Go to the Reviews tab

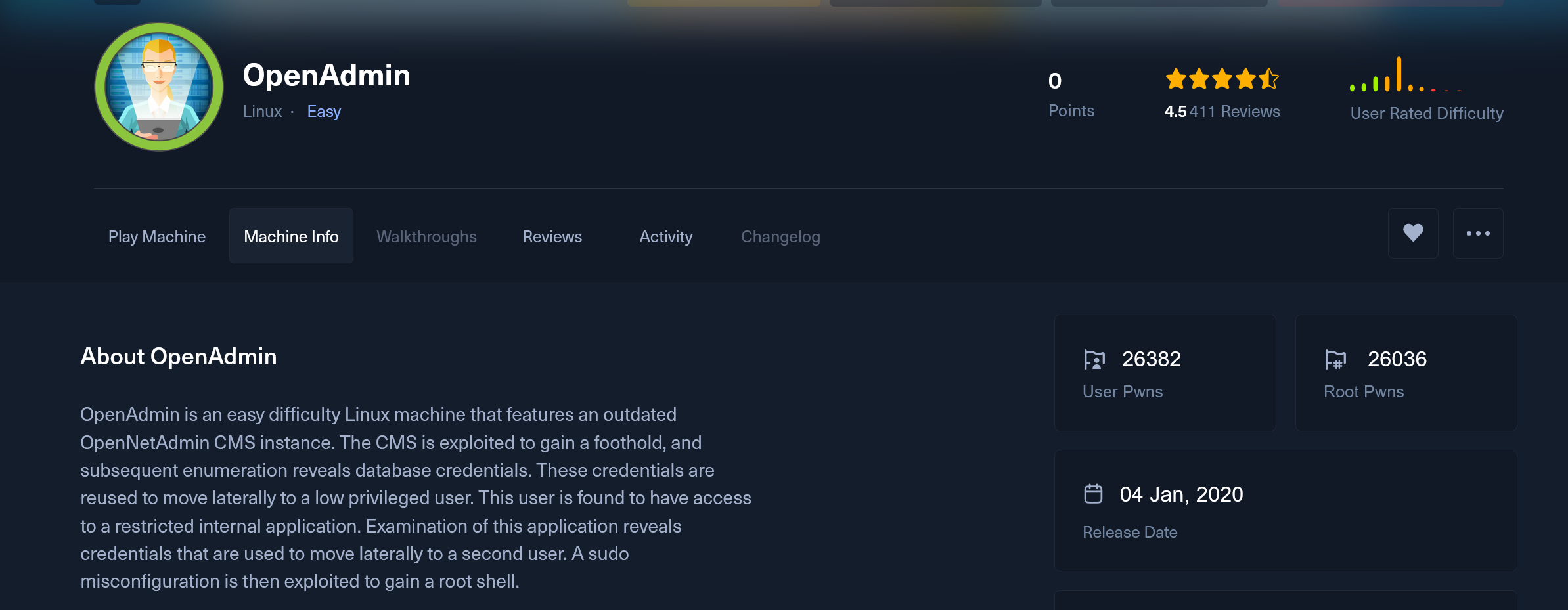(x=552, y=236)
